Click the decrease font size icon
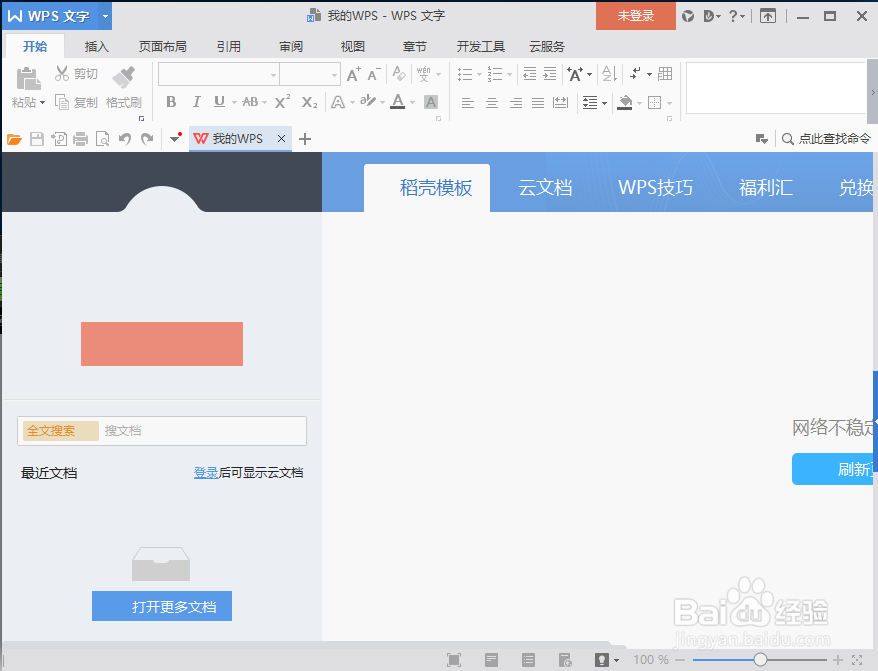This screenshot has width=878, height=671. tap(374, 74)
